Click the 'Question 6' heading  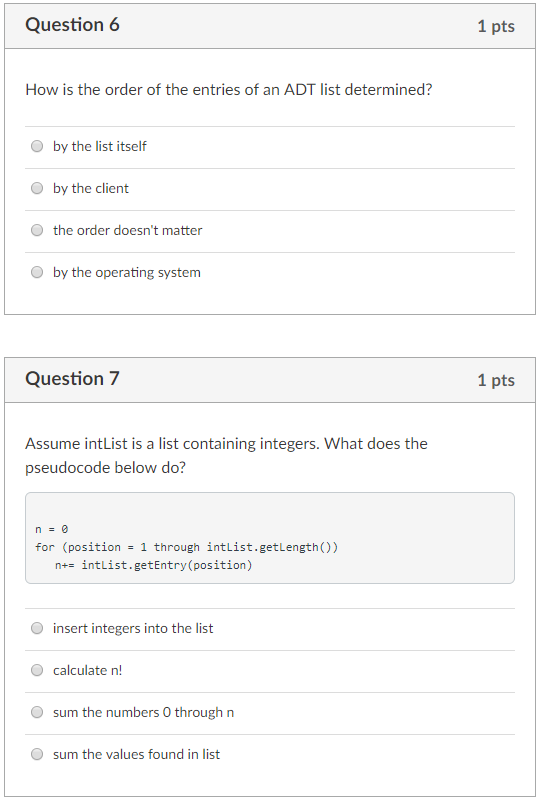pyautogui.click(x=72, y=25)
